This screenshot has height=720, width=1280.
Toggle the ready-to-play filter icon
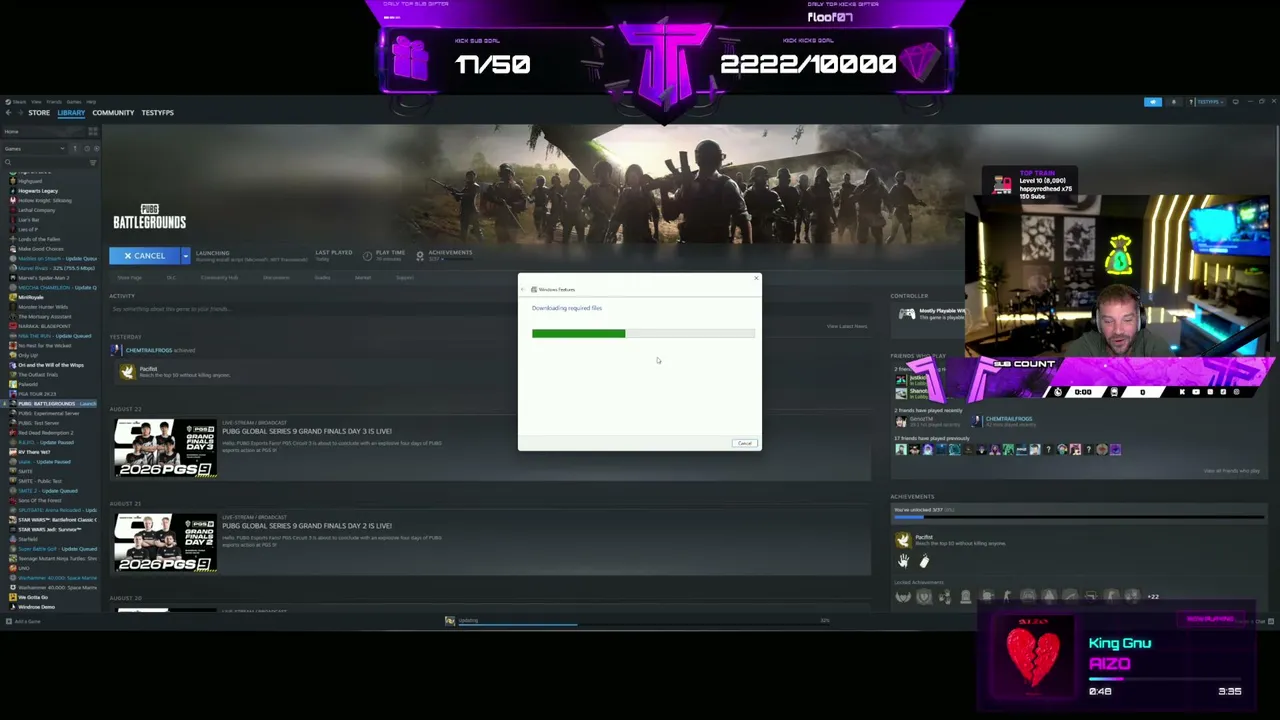[96, 149]
